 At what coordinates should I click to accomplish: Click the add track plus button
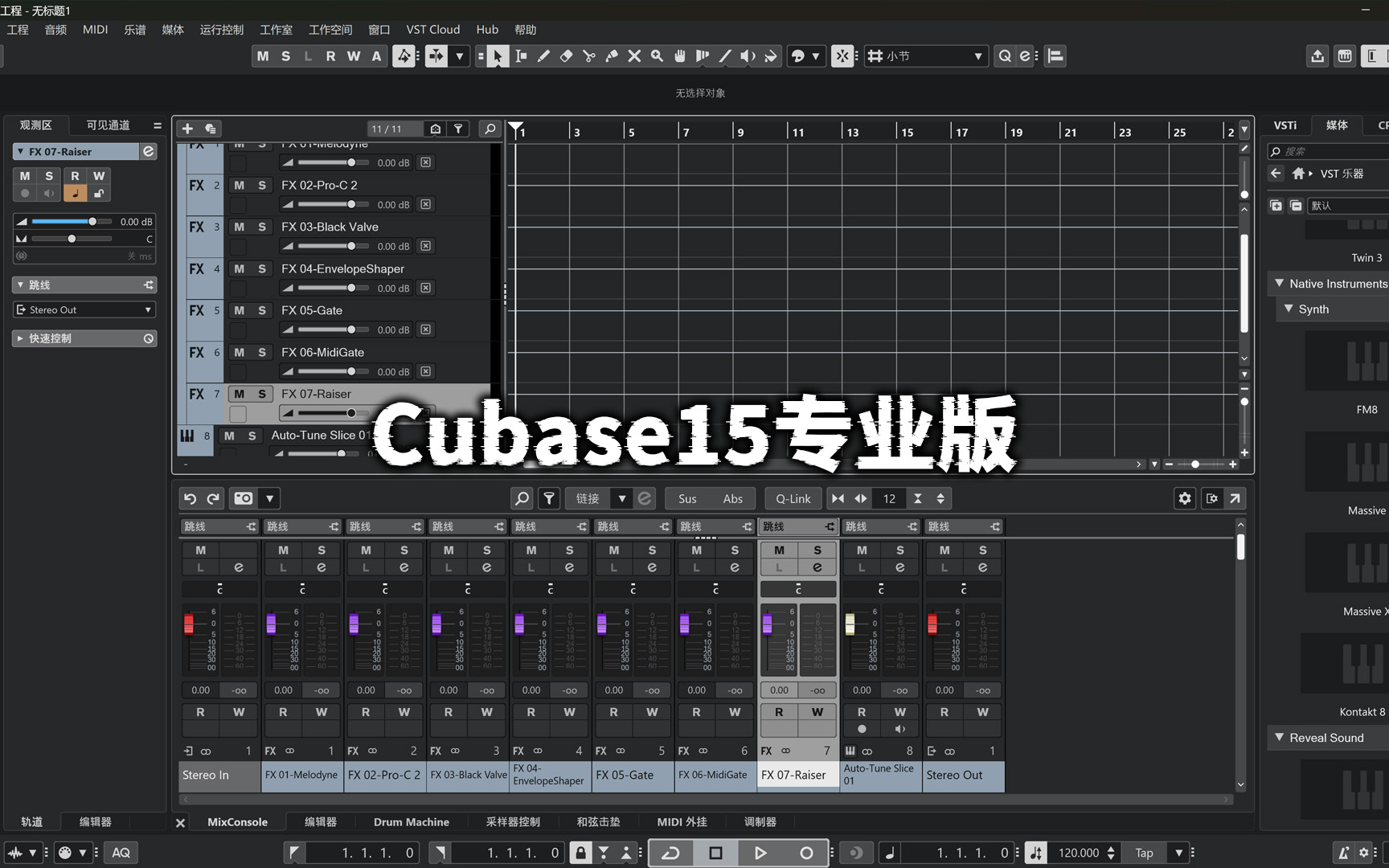click(187, 129)
